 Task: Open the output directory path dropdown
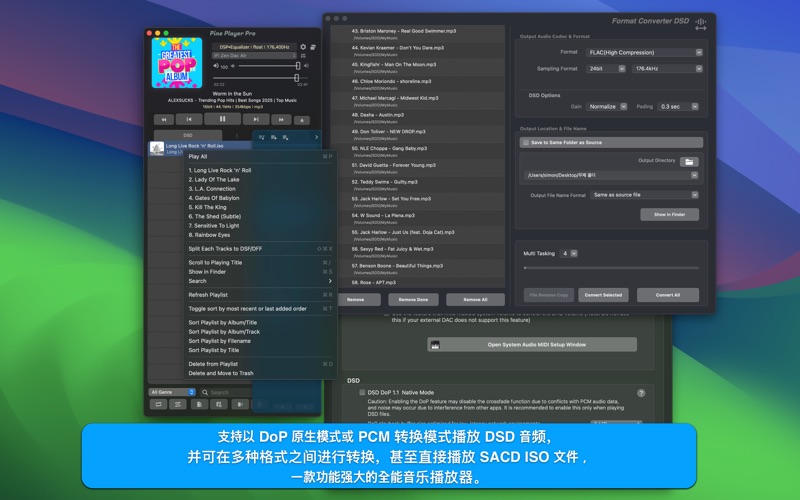(611, 176)
